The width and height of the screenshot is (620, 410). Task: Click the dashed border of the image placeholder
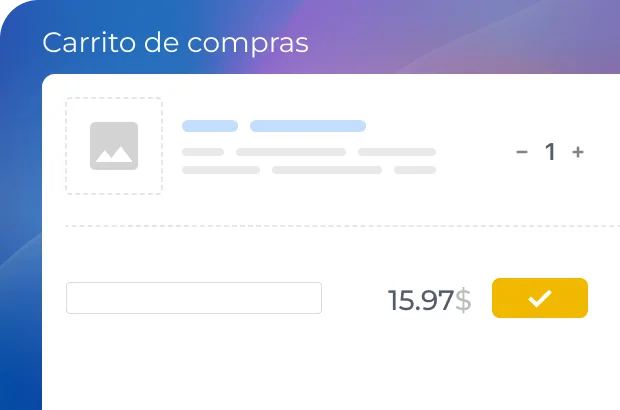click(x=66, y=146)
